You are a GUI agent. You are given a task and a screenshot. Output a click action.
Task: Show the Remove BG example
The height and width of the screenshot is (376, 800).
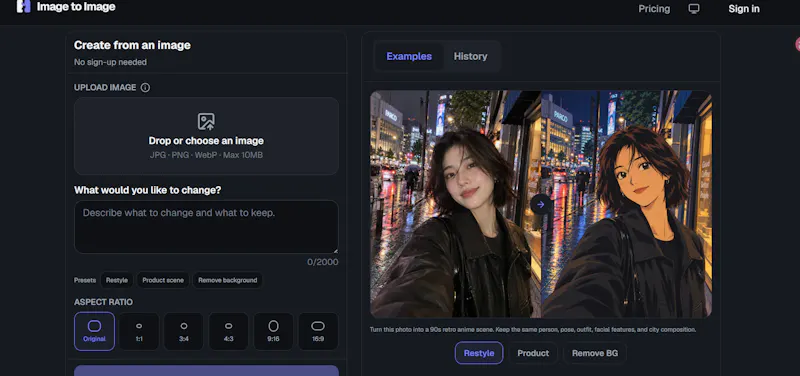595,353
